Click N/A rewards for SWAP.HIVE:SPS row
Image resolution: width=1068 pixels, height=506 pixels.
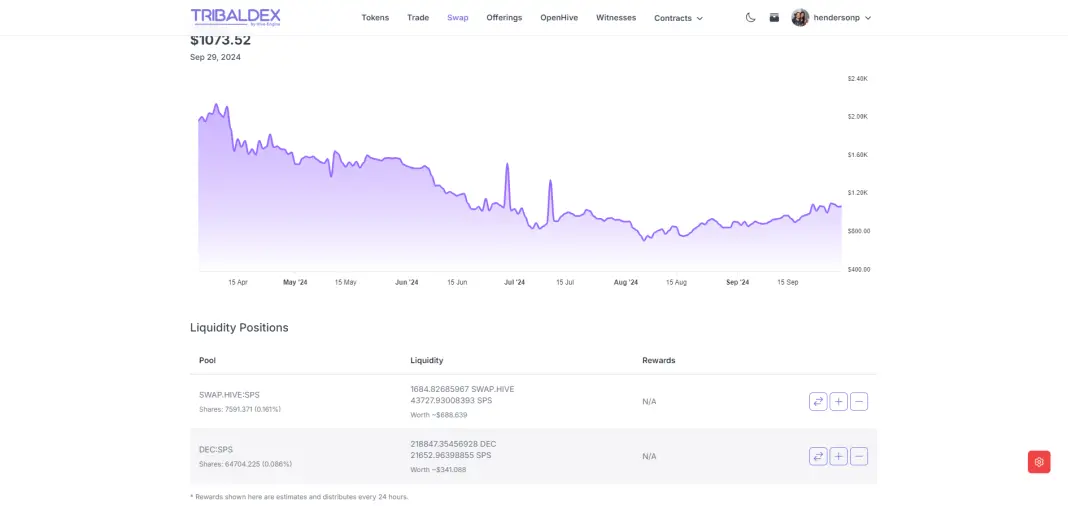tap(649, 402)
